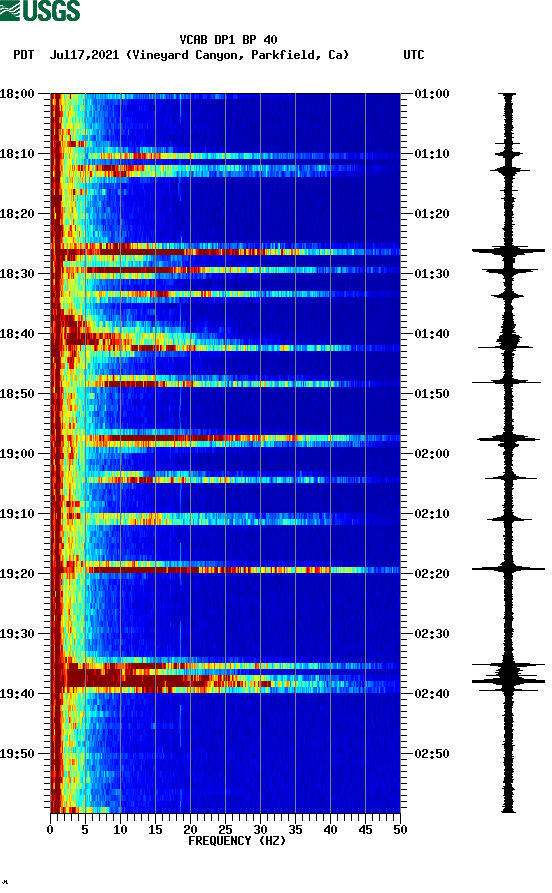Image resolution: width=552 pixels, height=893 pixels.
Task: Click the 18:10 PDT time label
Action: [17, 154]
